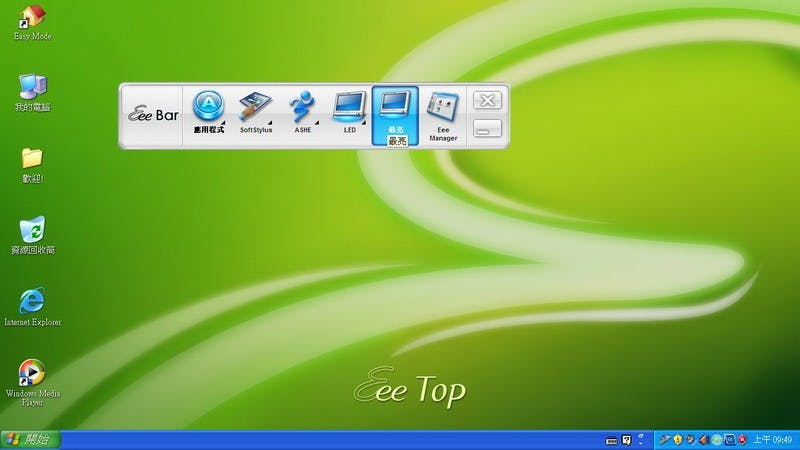Select the Internet Explorer desktop icon

(x=32, y=307)
